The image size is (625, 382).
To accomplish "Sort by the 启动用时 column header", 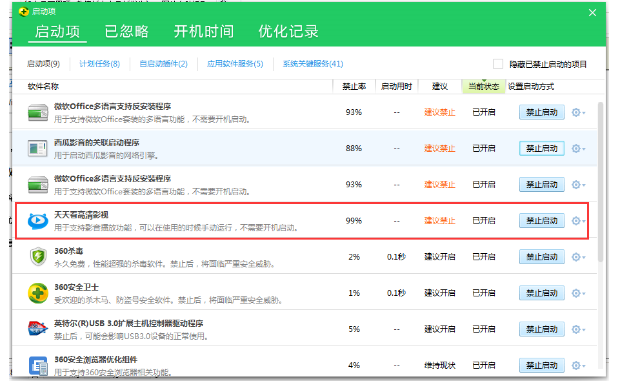I will tap(396, 87).
